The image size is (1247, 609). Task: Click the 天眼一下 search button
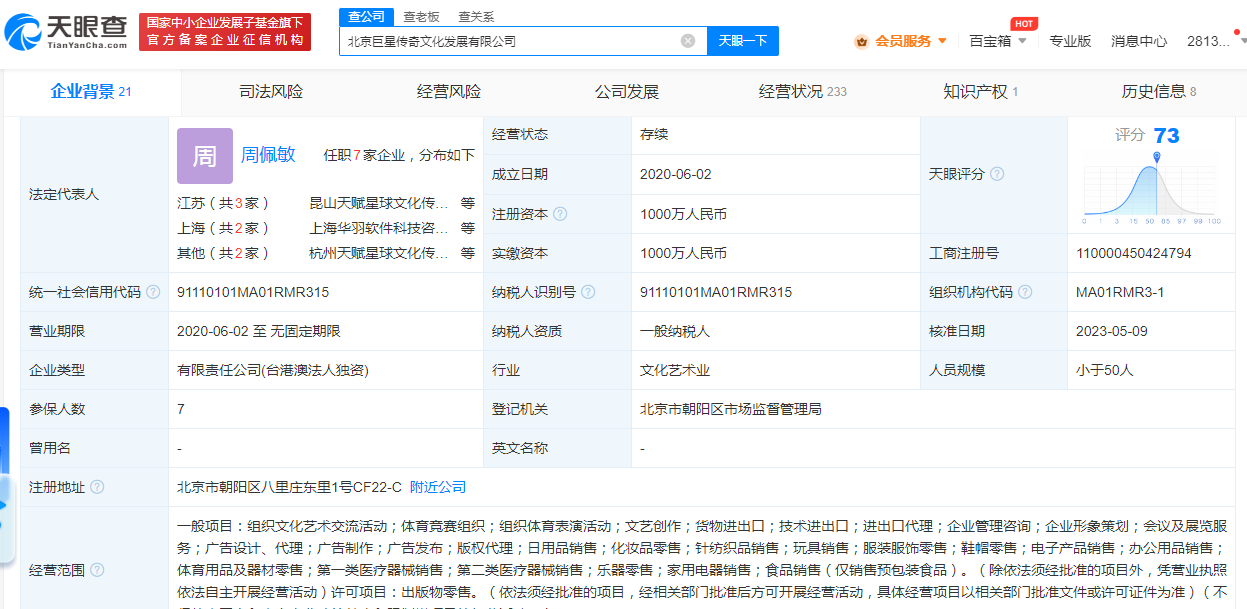pos(743,41)
